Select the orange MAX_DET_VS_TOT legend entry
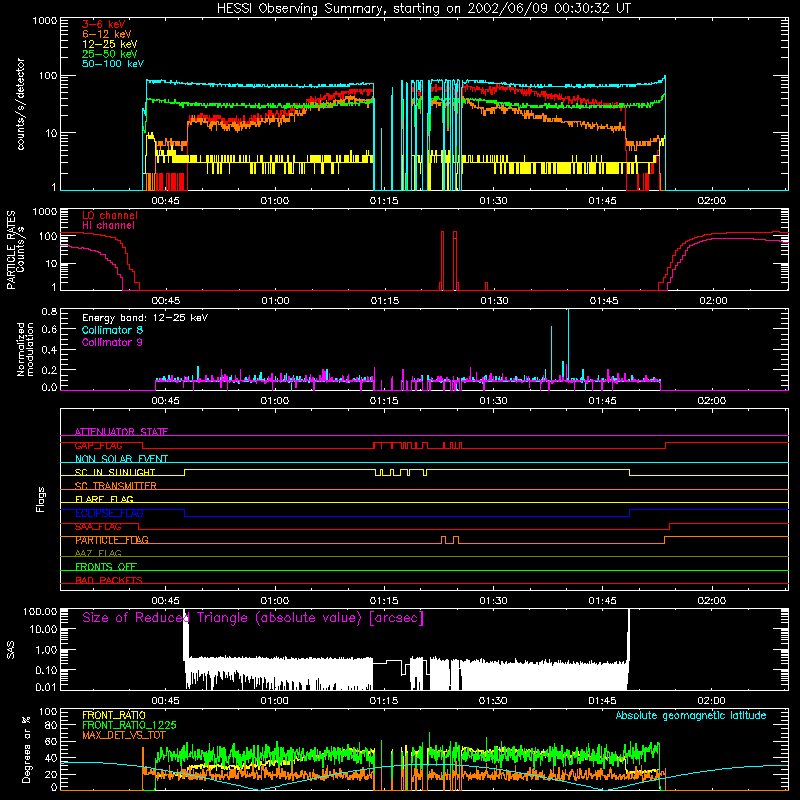The image size is (800, 800). click(x=124, y=735)
